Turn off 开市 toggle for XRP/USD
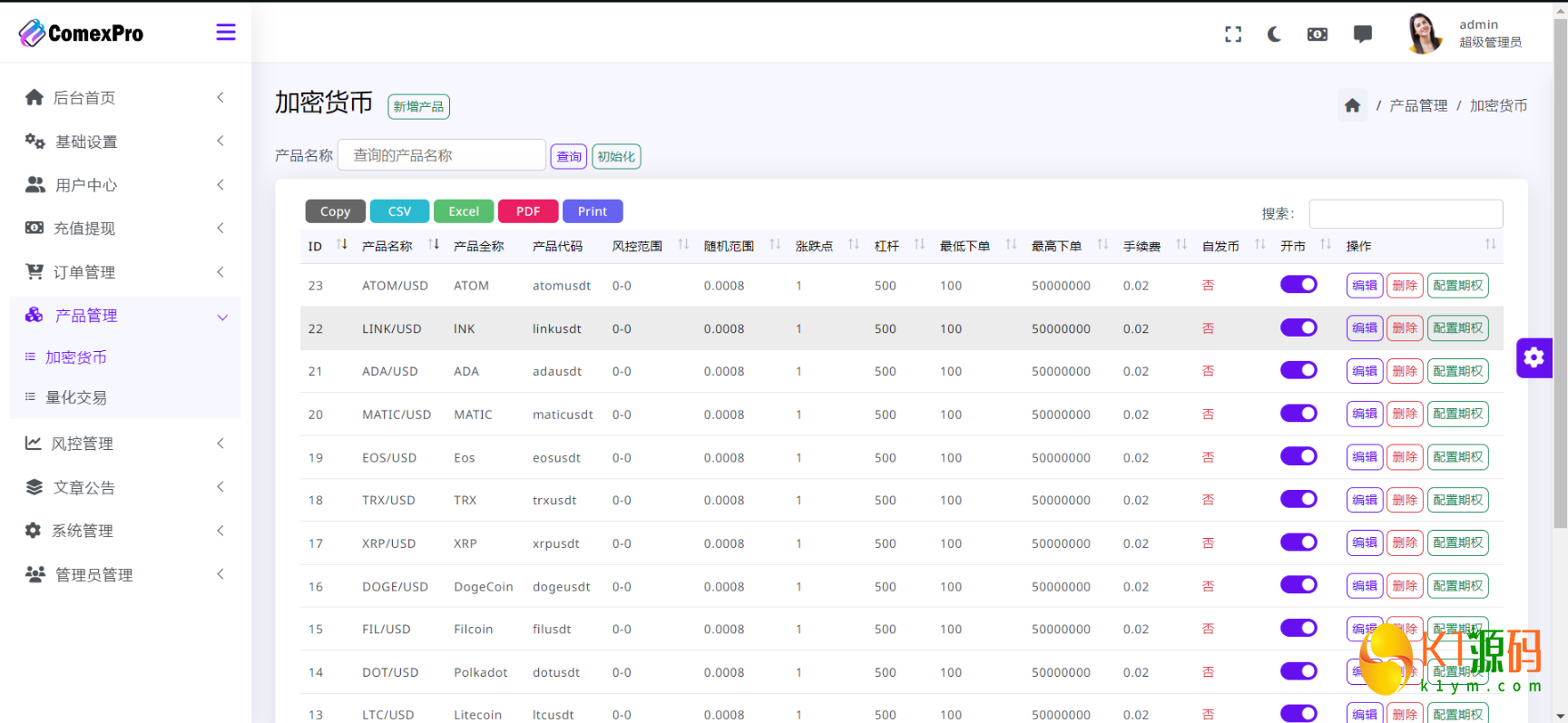 click(1298, 542)
